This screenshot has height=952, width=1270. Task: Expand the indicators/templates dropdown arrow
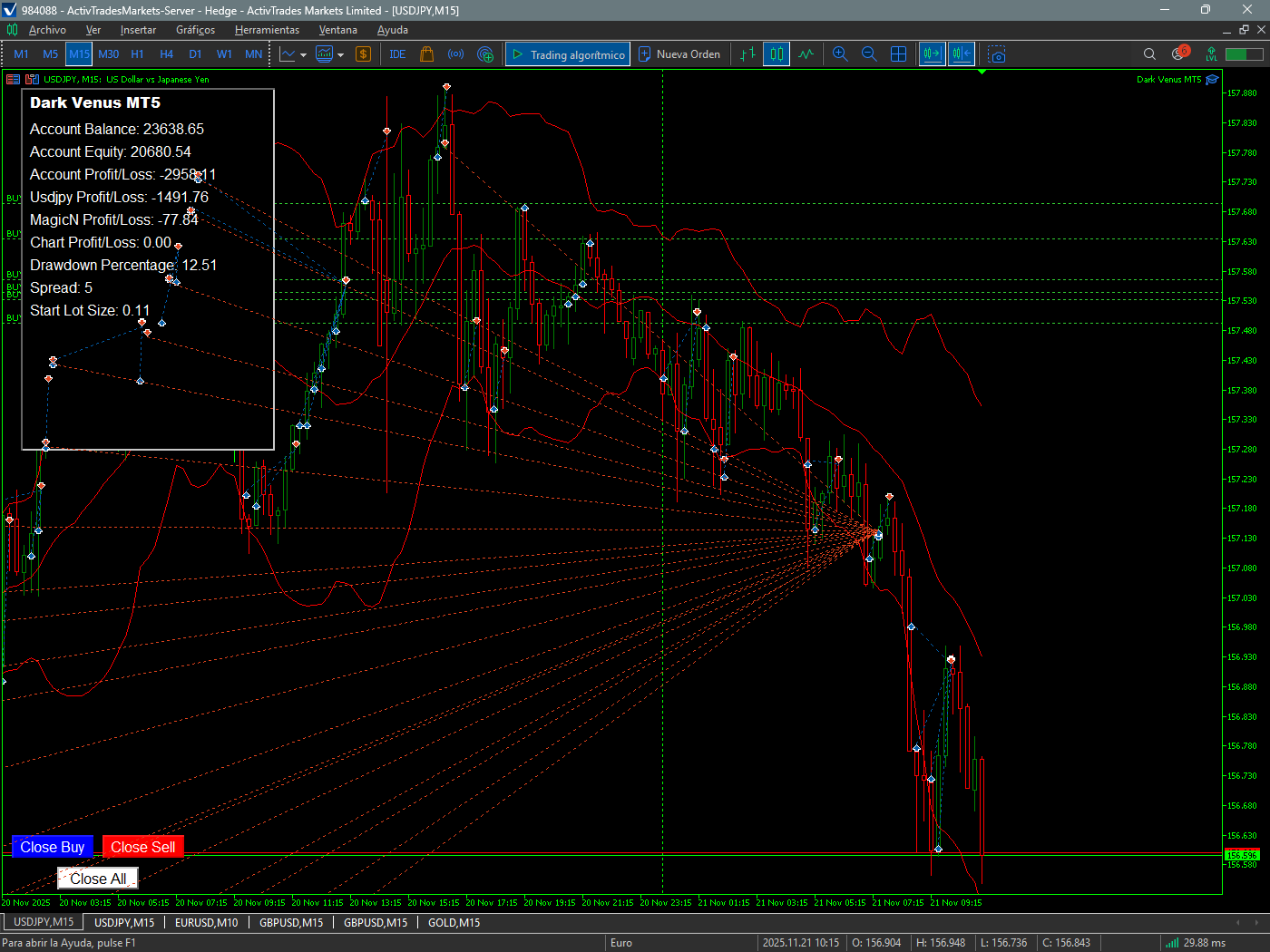click(340, 55)
